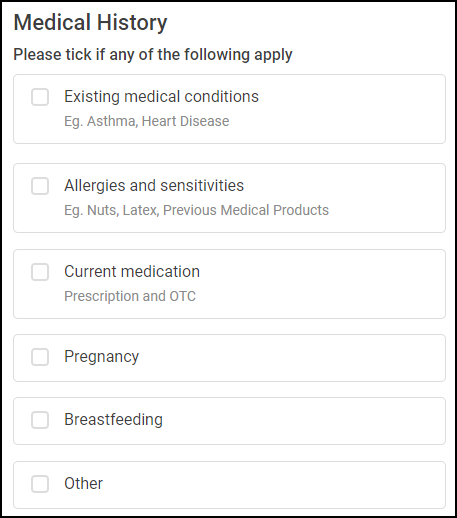Image resolution: width=457 pixels, height=518 pixels.
Task: Click the Please tick if any apply text
Action: click(x=153, y=55)
